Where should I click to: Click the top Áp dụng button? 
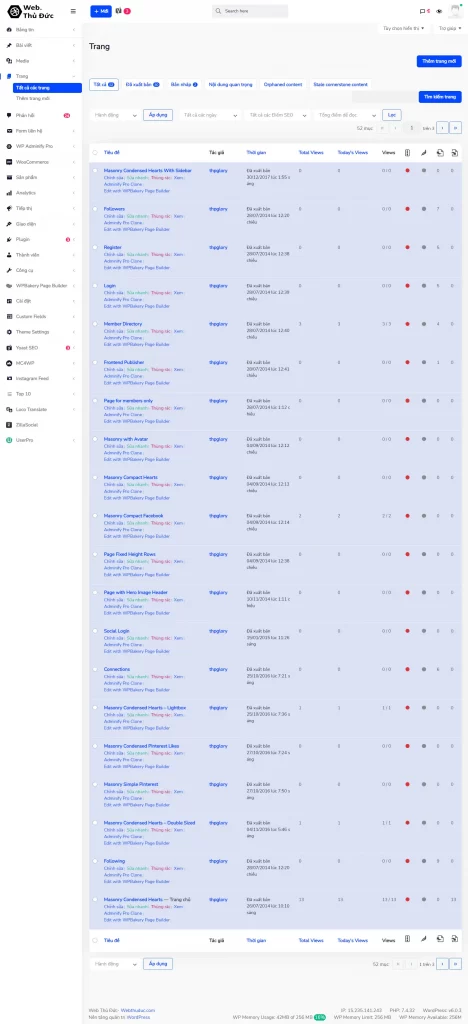click(x=158, y=115)
